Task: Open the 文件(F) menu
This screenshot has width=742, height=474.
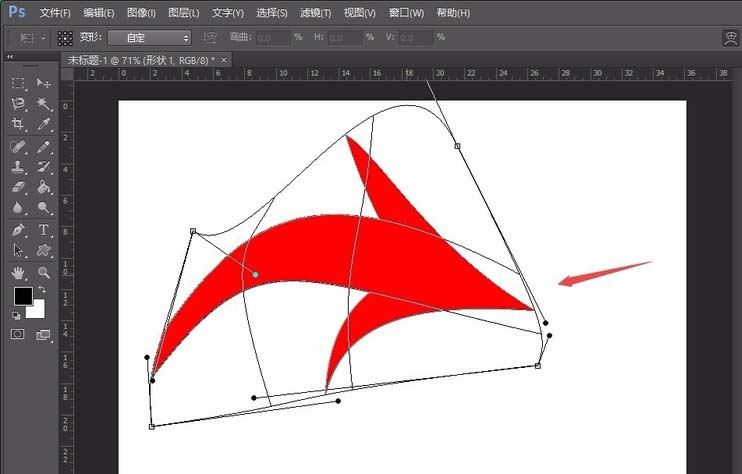Action: tap(55, 13)
